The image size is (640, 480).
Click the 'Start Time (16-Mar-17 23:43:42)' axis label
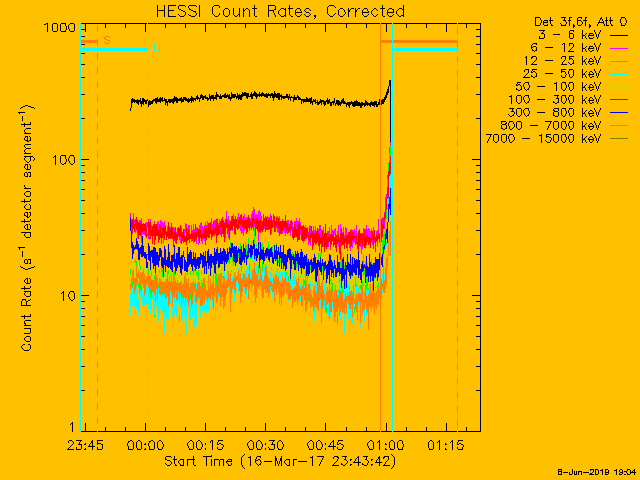[x=280, y=462]
